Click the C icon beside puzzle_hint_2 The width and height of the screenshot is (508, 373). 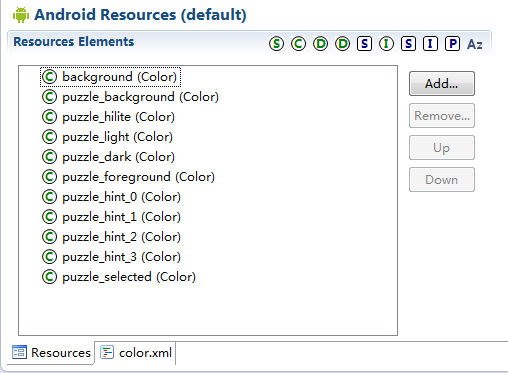(49, 237)
